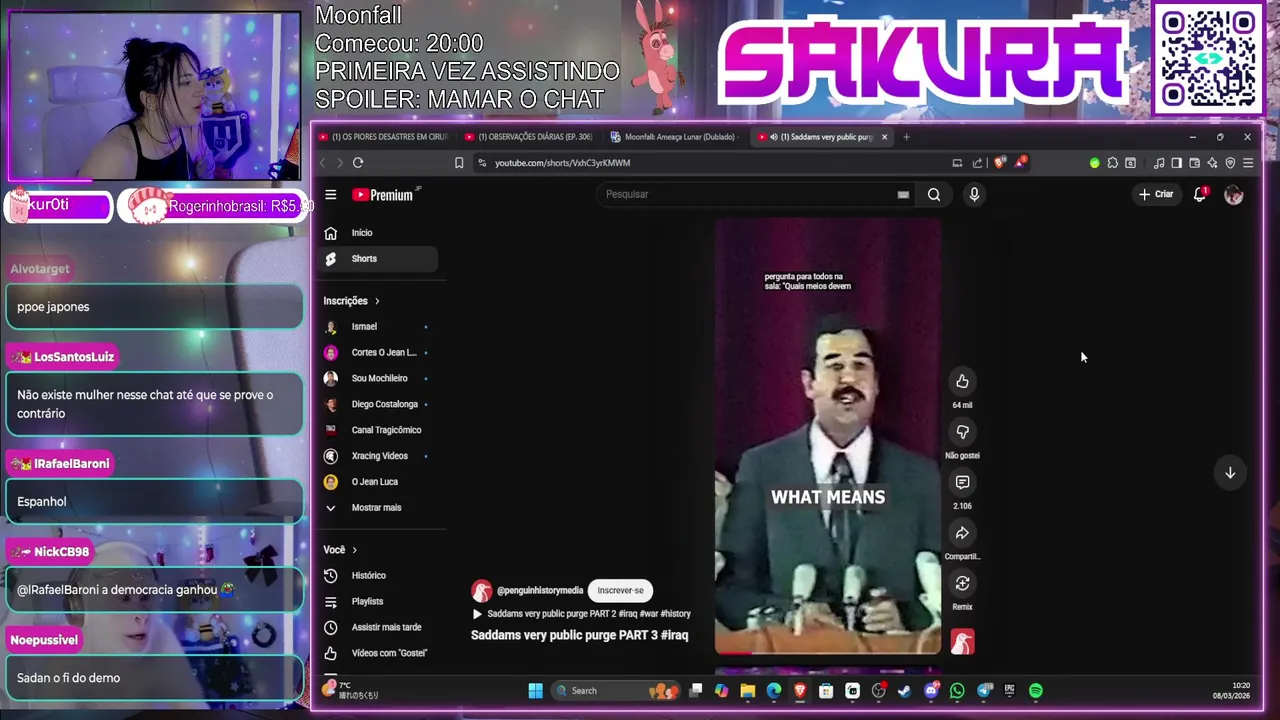This screenshot has height=720, width=1280.
Task: Open Brave Shields lion icon
Action: coord(999,162)
